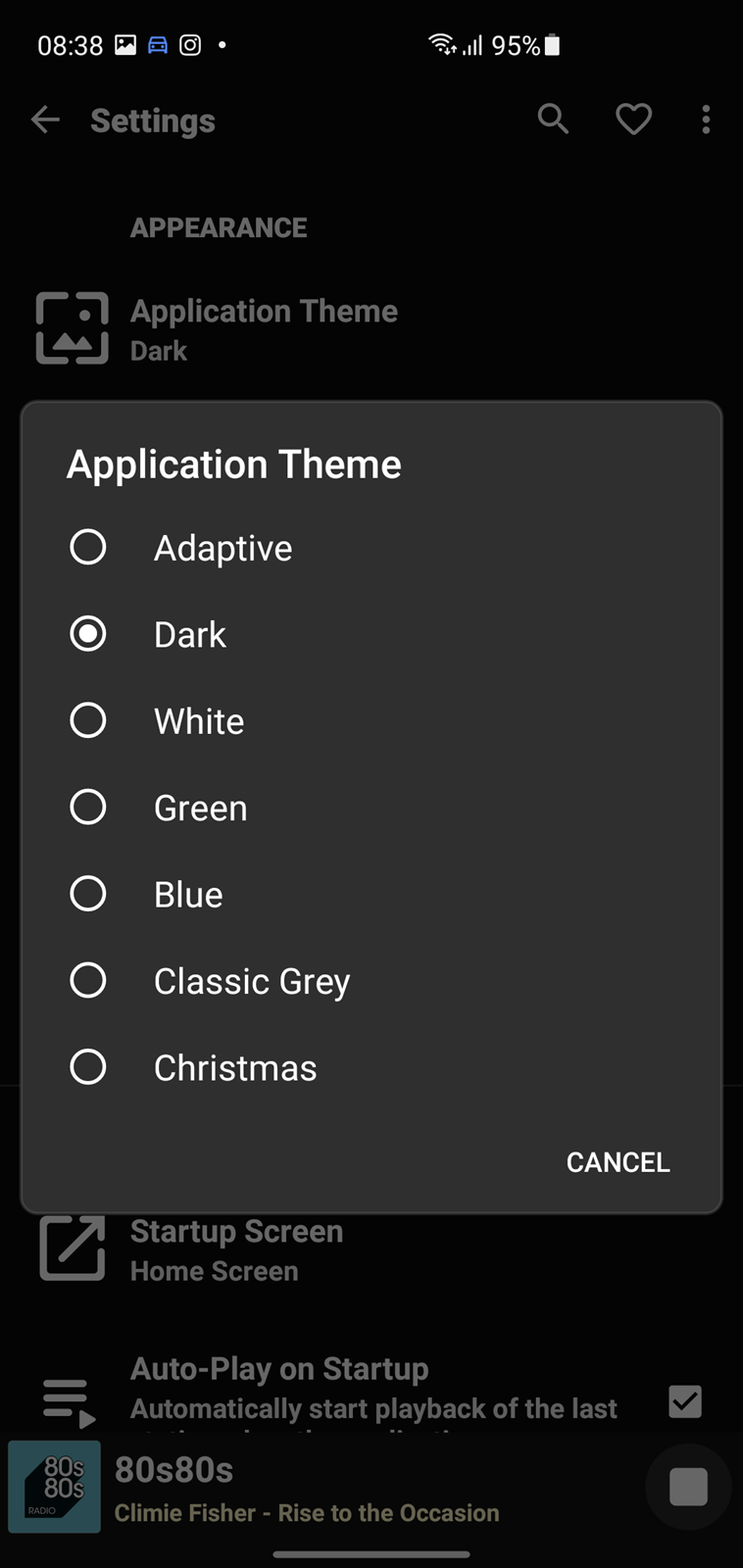
Task: Tap the Auto-Play playlist icon
Action: click(x=70, y=1401)
